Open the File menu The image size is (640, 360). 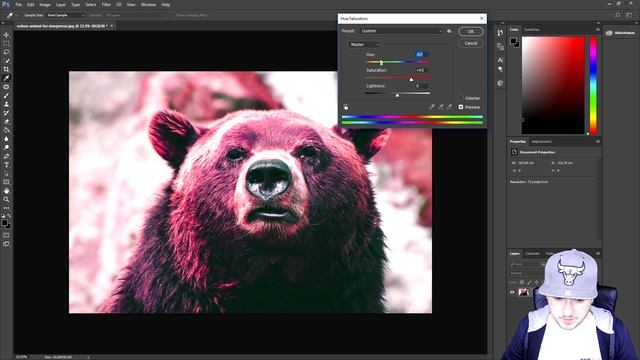click(18, 4)
